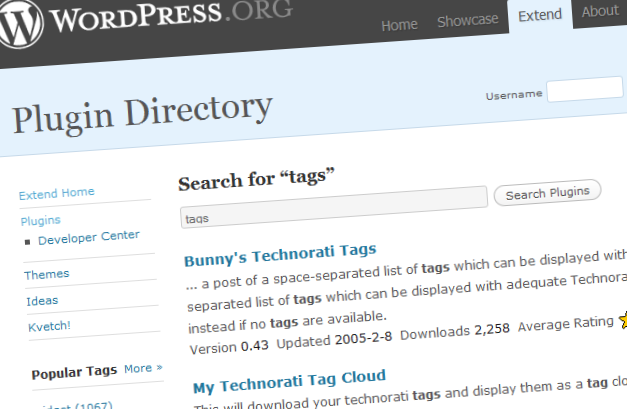Select the Extend tab
The image size is (627, 409).
tap(541, 17)
